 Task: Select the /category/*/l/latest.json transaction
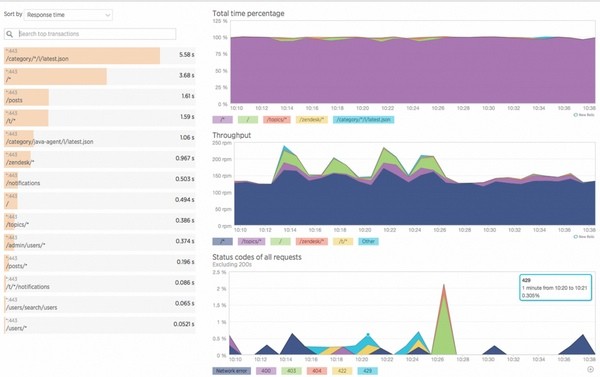click(x=99, y=55)
